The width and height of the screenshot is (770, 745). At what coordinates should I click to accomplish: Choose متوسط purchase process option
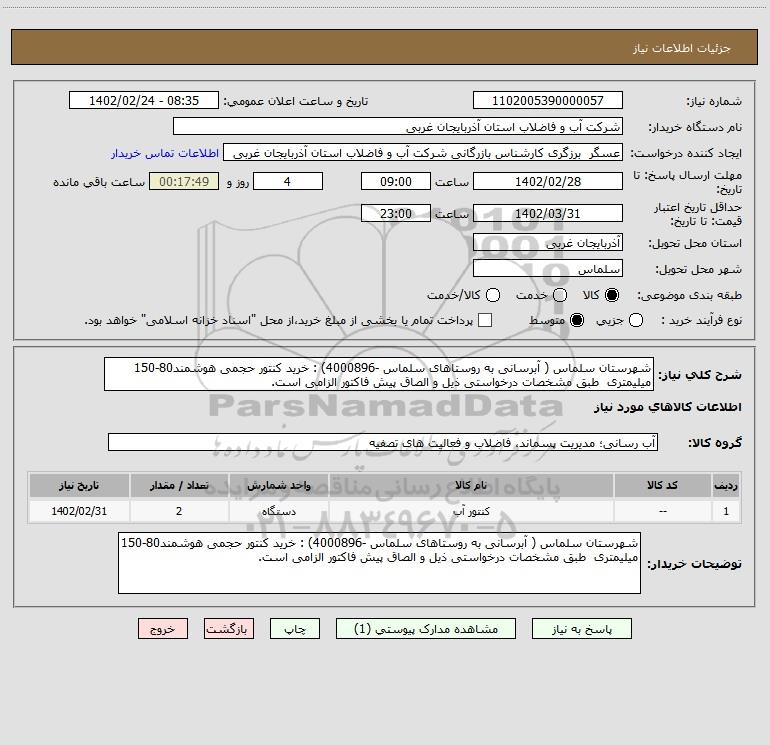tap(577, 320)
